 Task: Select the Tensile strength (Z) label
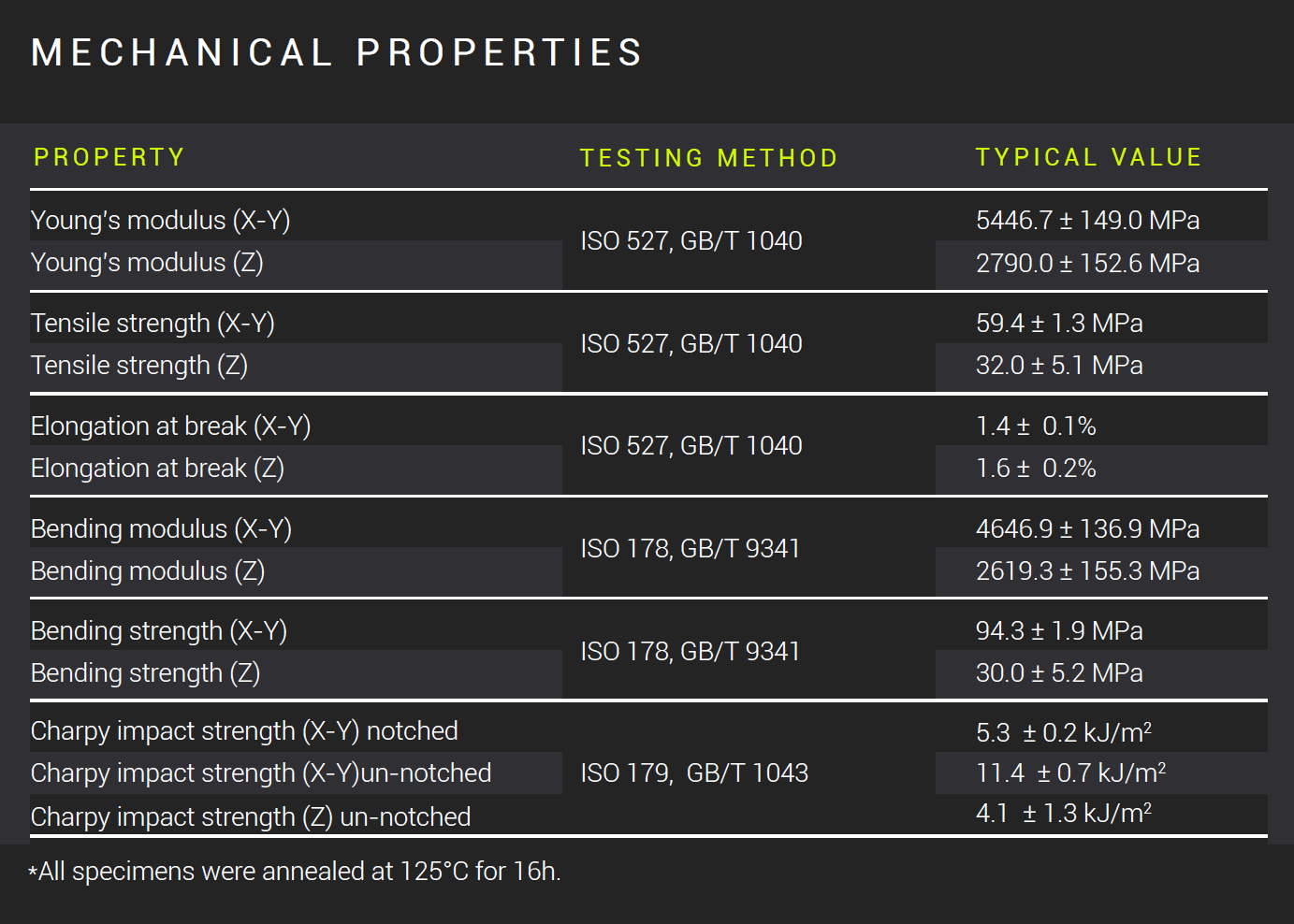coord(139,365)
